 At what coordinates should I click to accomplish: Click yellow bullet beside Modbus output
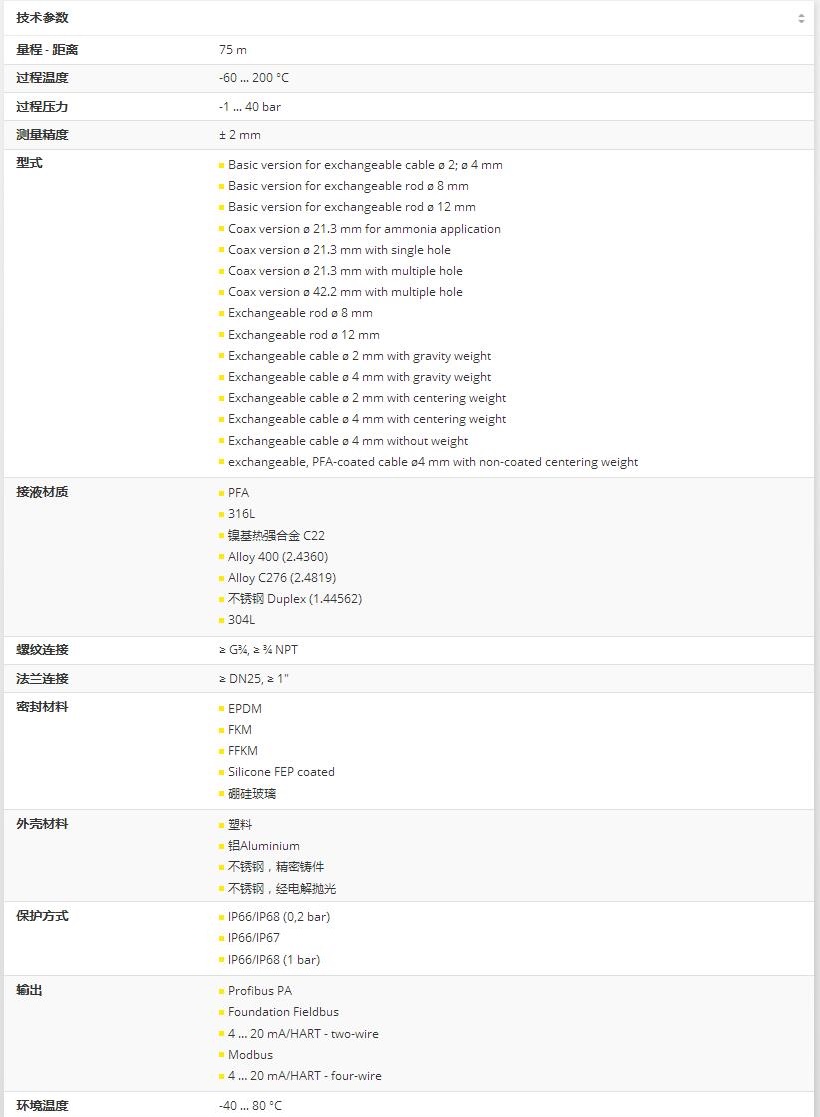coord(221,1055)
